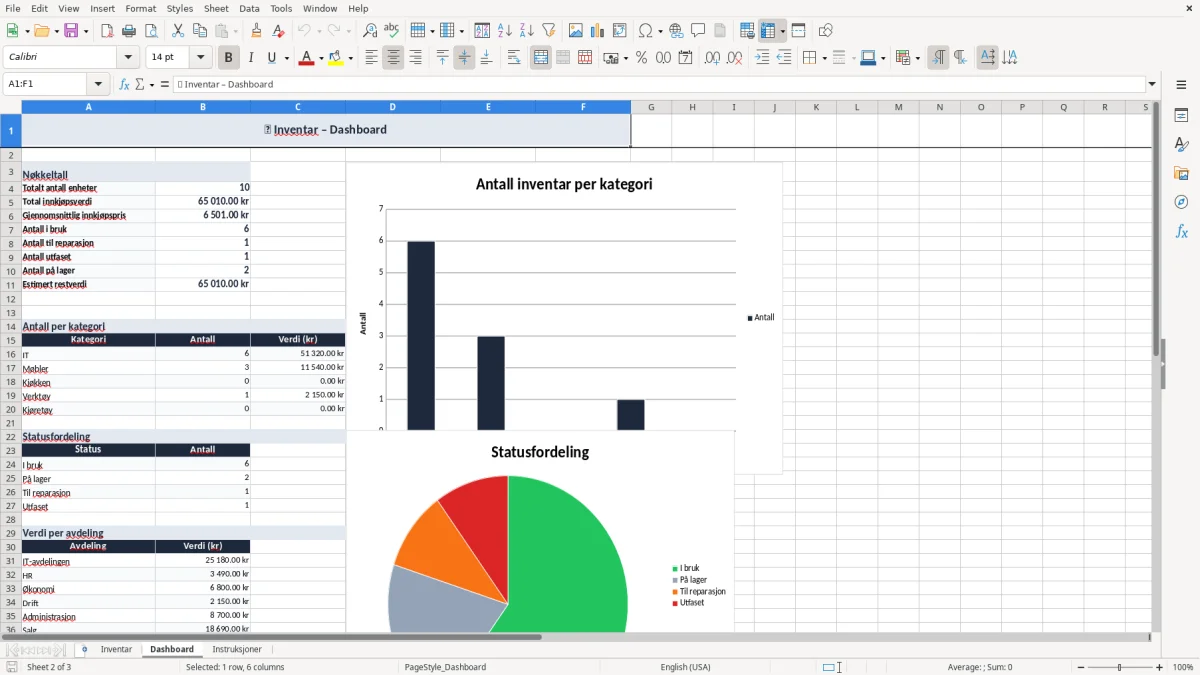This screenshot has width=1200, height=675.
Task: Toggle Merge and Center Cells
Action: 541,58
